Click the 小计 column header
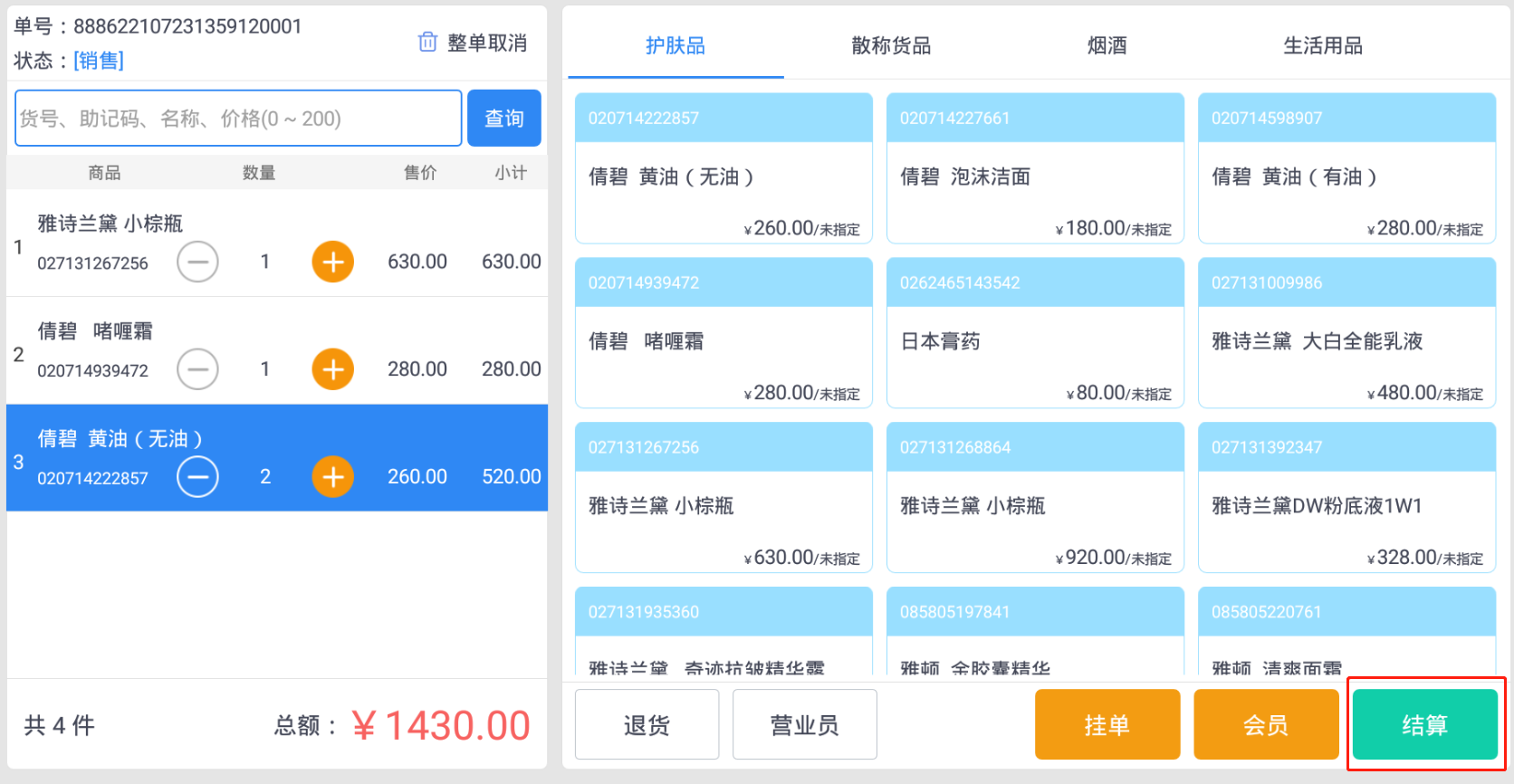The image size is (1514, 784). (x=511, y=172)
